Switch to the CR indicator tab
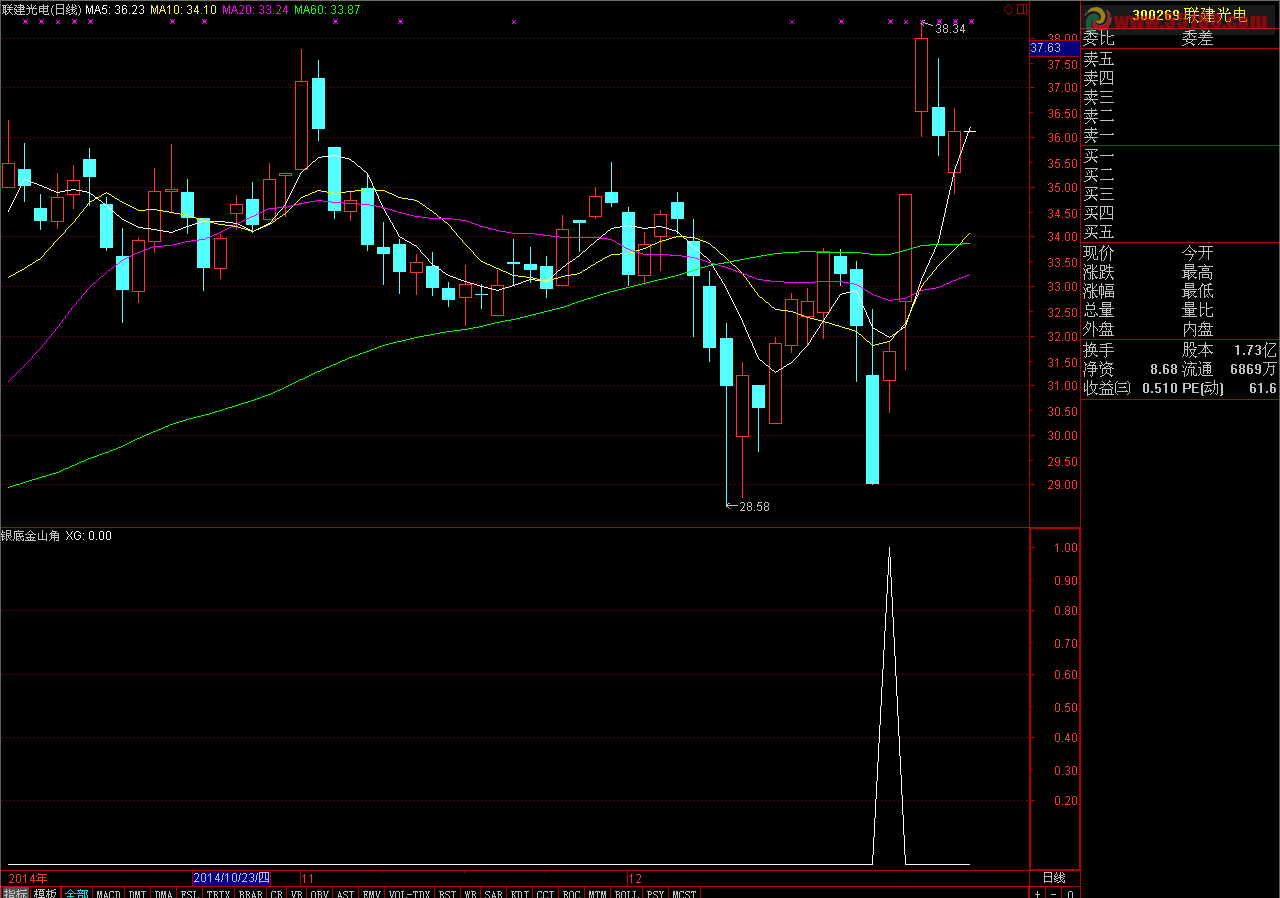1280x898 pixels. (277, 893)
